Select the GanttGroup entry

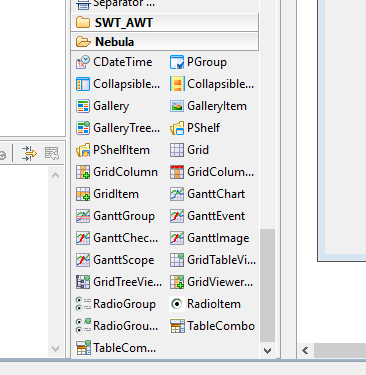(x=116, y=216)
